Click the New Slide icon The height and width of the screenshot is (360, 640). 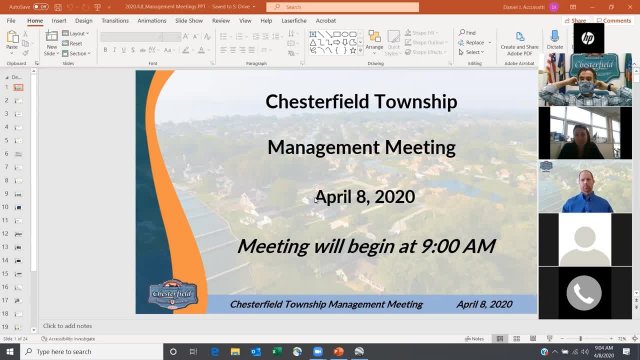click(x=51, y=37)
